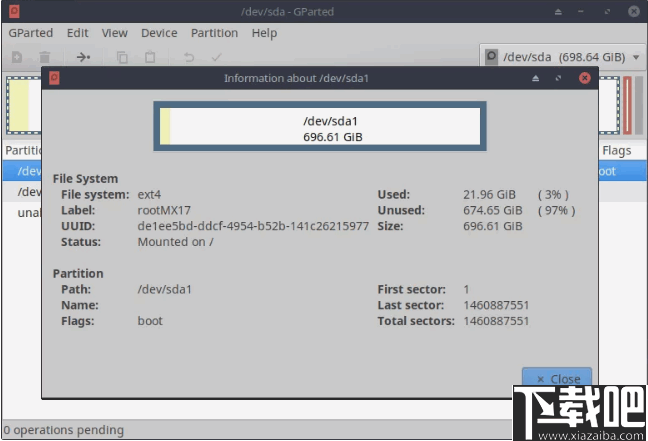The height and width of the screenshot is (441, 648).
Task: Click the Copy partition toolbar icon
Action: 122,57
